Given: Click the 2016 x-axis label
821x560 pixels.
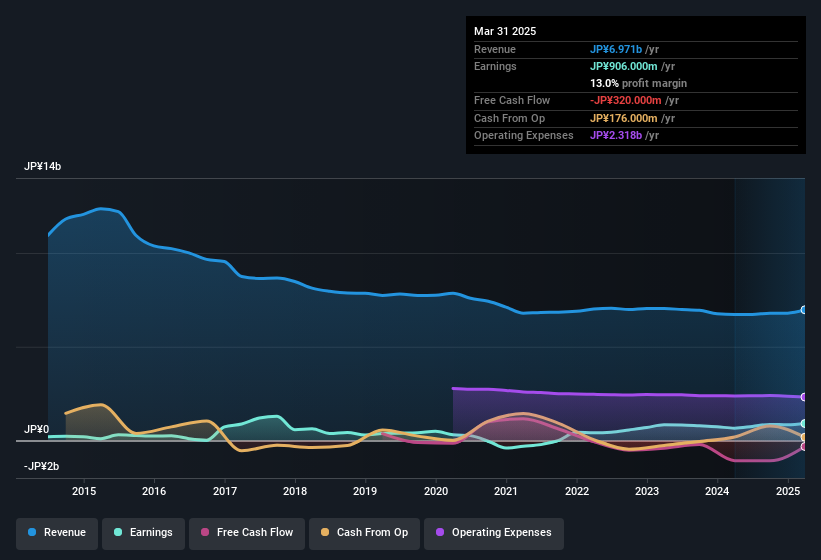Looking at the screenshot, I should (154, 491).
